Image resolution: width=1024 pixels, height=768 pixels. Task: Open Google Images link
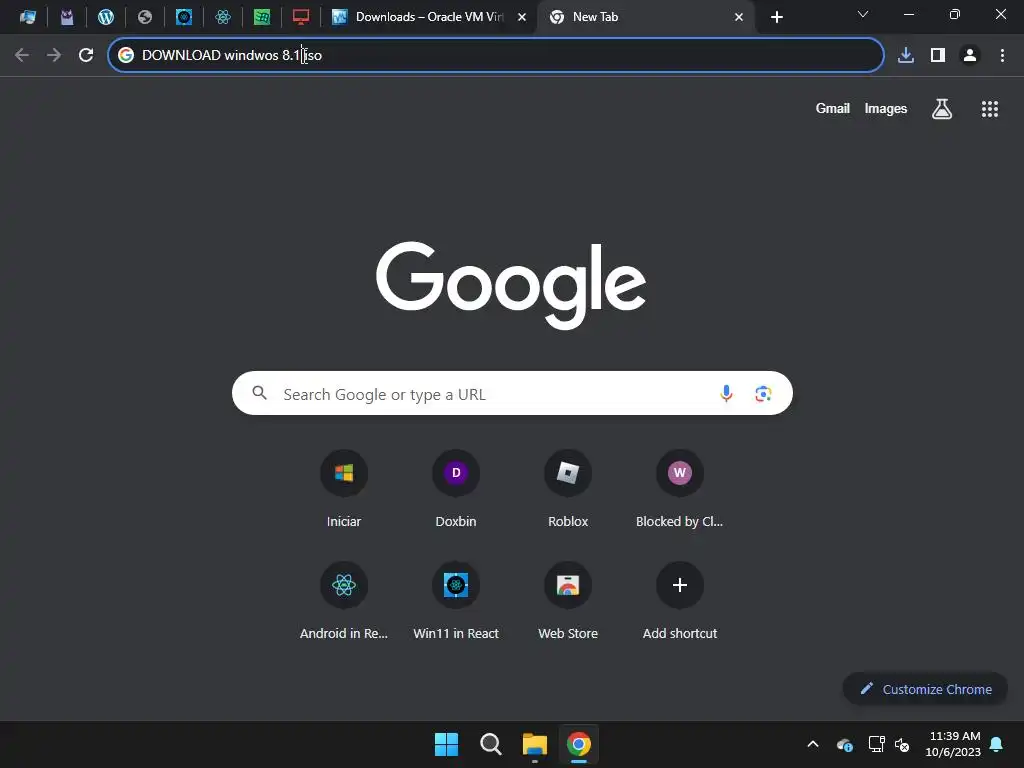[886, 108]
